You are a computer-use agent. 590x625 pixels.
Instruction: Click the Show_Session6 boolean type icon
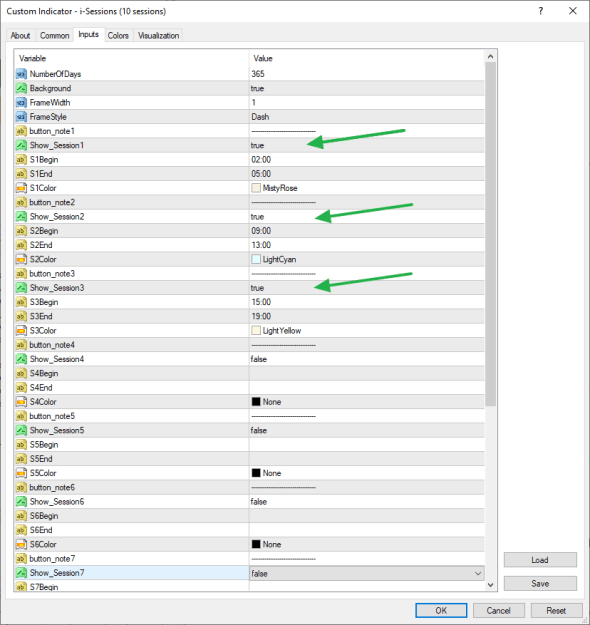point(21,501)
